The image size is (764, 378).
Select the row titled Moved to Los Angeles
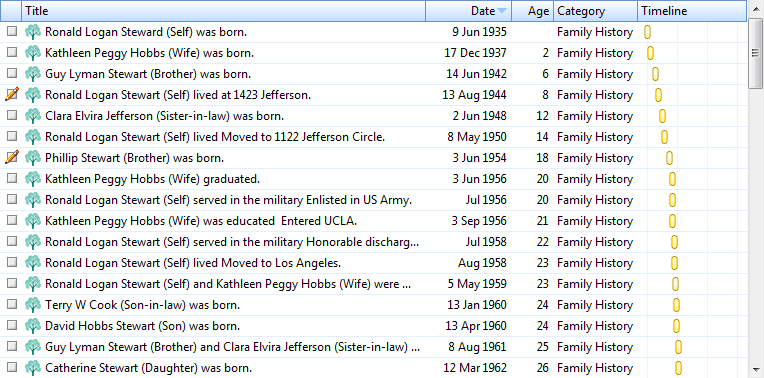373,263
